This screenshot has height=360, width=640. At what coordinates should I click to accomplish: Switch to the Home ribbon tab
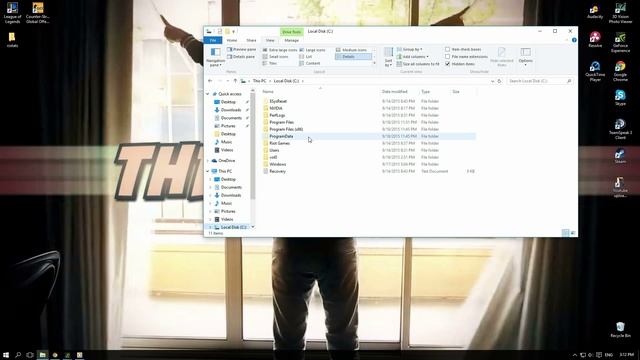[231, 40]
